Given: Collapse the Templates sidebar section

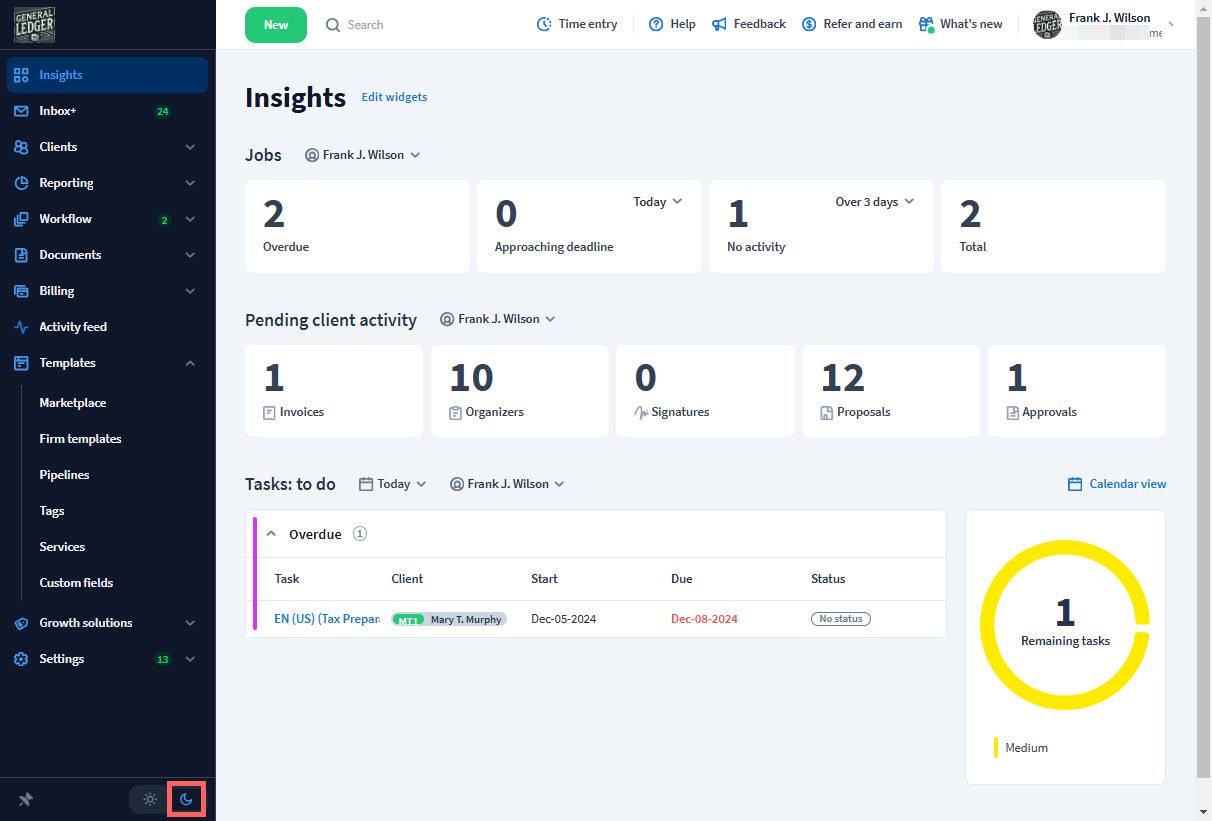Looking at the screenshot, I should [x=190, y=363].
